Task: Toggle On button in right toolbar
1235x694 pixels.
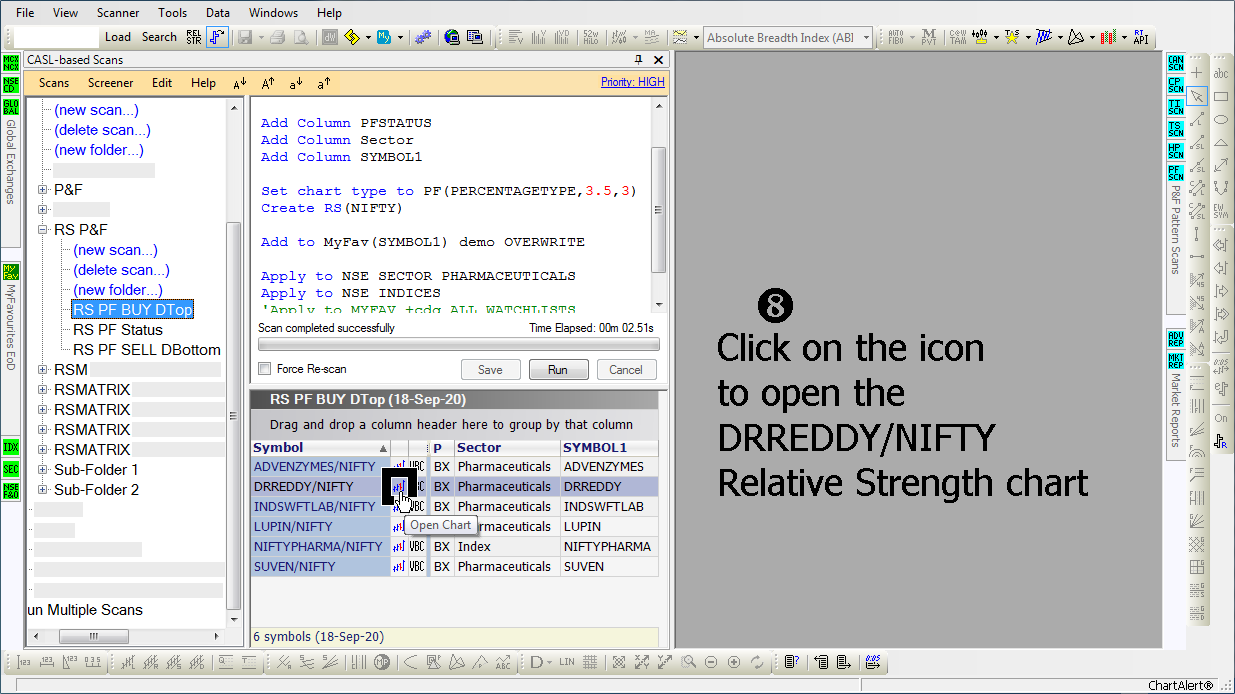Action: 1221,418
